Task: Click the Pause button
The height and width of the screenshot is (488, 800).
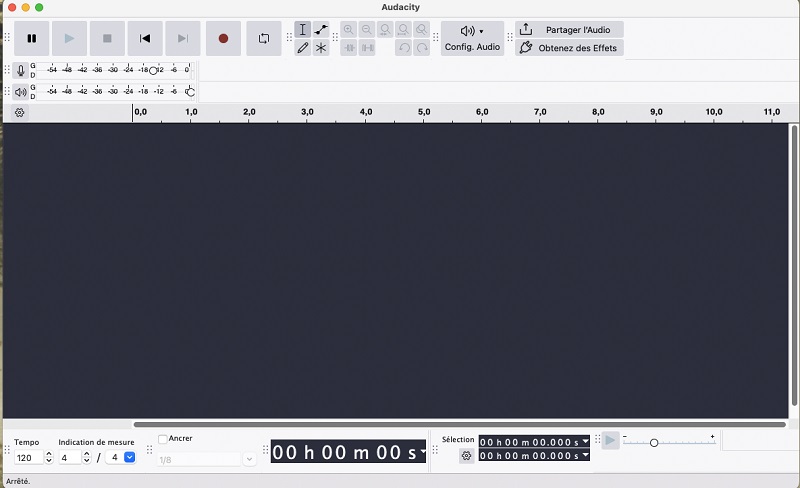Action: tap(32, 38)
